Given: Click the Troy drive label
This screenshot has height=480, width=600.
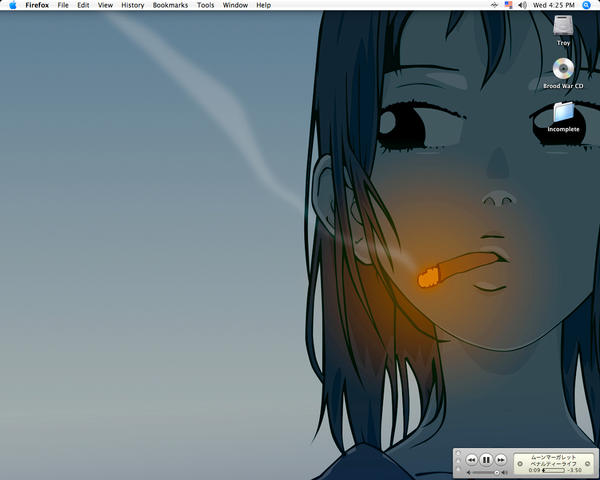Looking at the screenshot, I should (563, 43).
